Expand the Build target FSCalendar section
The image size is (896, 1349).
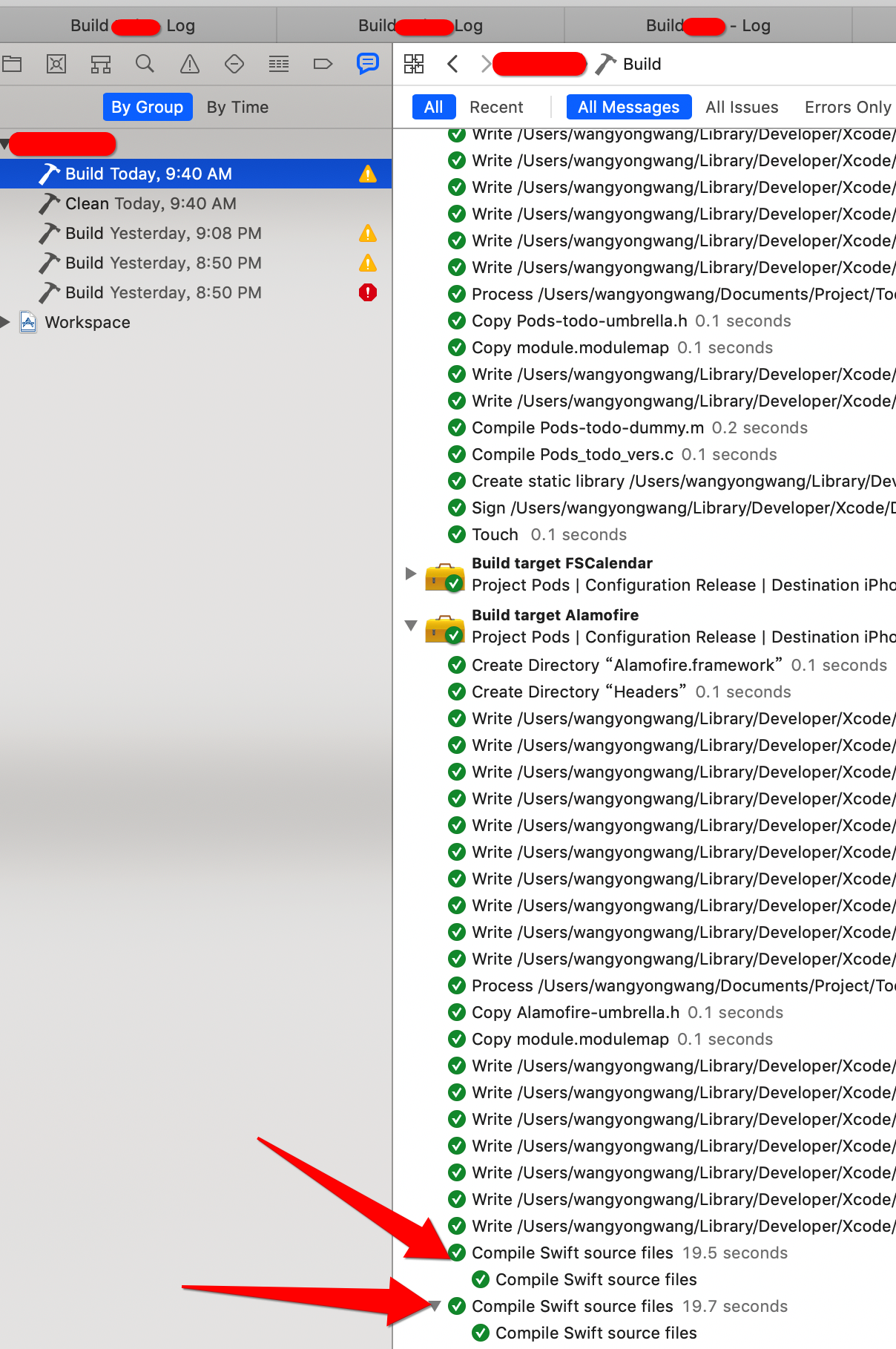pyautogui.click(x=410, y=574)
